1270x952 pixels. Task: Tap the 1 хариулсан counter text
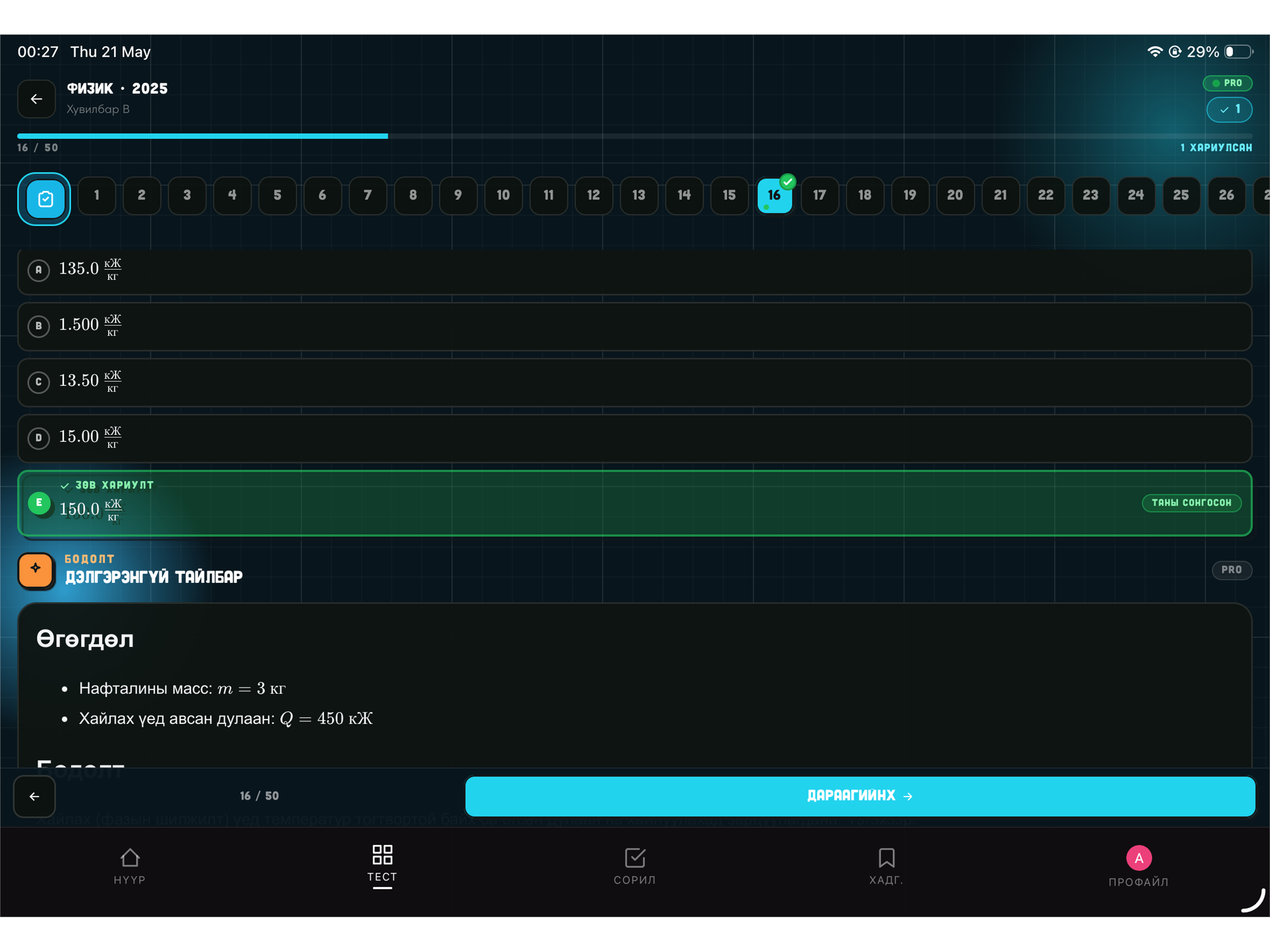tap(1216, 147)
